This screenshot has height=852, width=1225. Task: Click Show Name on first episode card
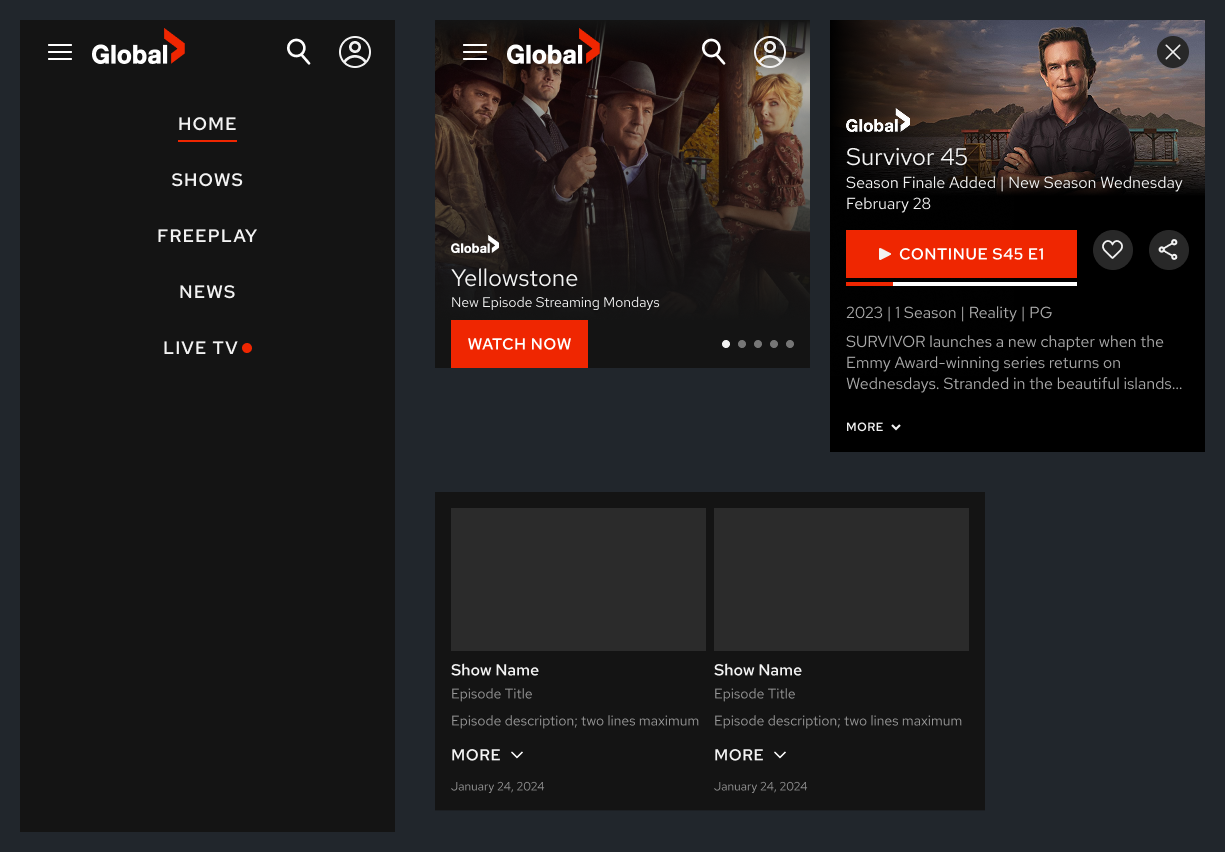coord(495,670)
